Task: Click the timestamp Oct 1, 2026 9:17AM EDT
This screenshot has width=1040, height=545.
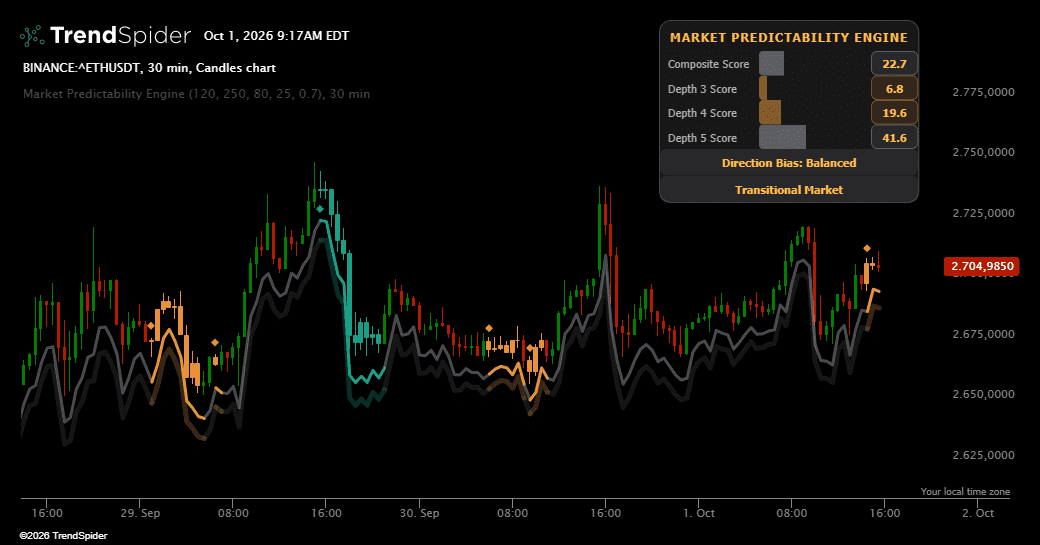Action: coord(277,36)
